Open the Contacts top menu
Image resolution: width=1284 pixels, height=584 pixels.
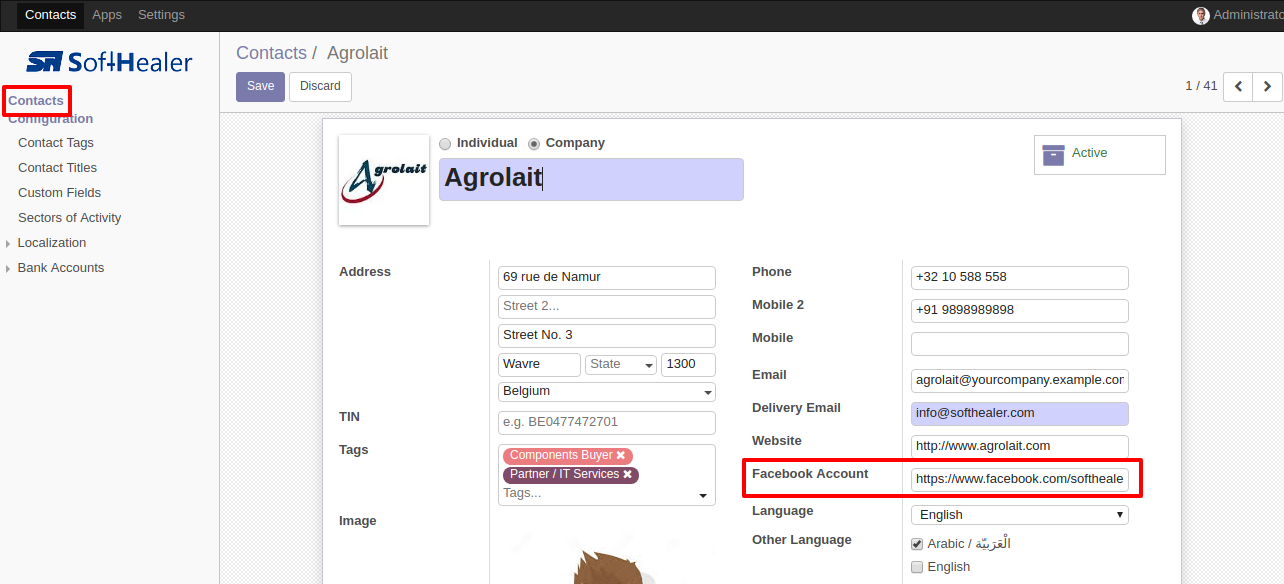[50, 15]
